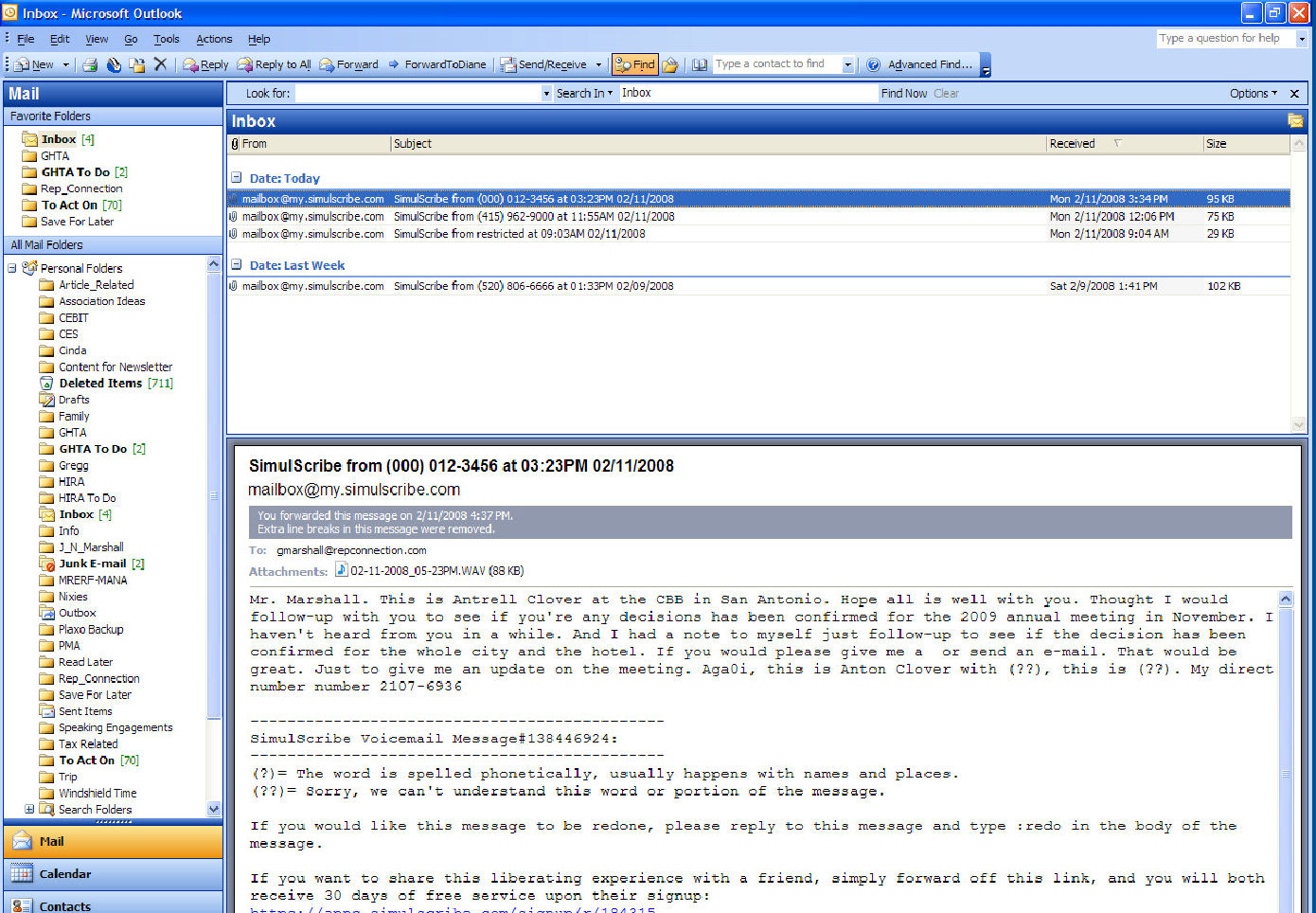
Task: Open the Deleted Items folder
Action: (x=106, y=384)
